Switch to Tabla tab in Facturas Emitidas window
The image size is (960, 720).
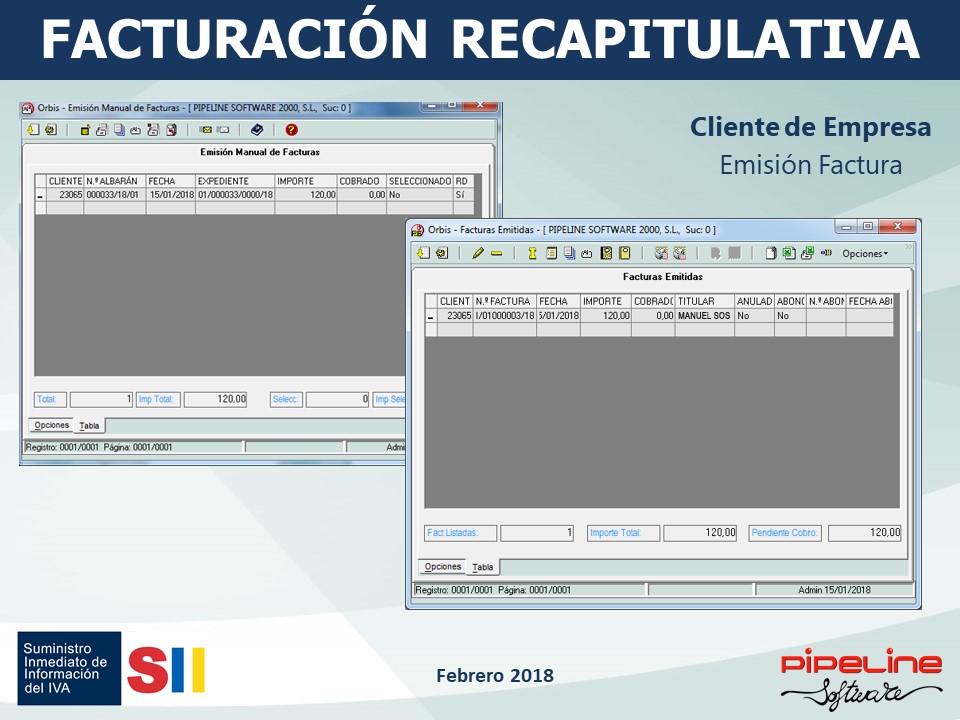point(482,568)
